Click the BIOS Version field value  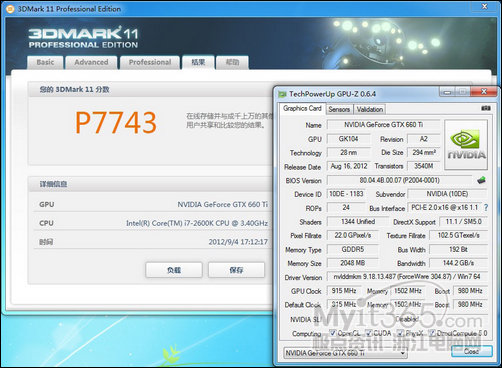point(400,180)
